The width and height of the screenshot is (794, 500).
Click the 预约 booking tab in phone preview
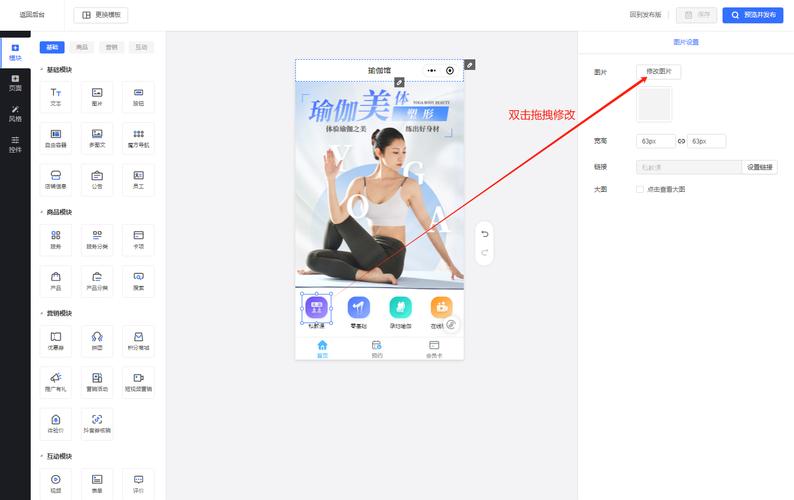click(377, 349)
